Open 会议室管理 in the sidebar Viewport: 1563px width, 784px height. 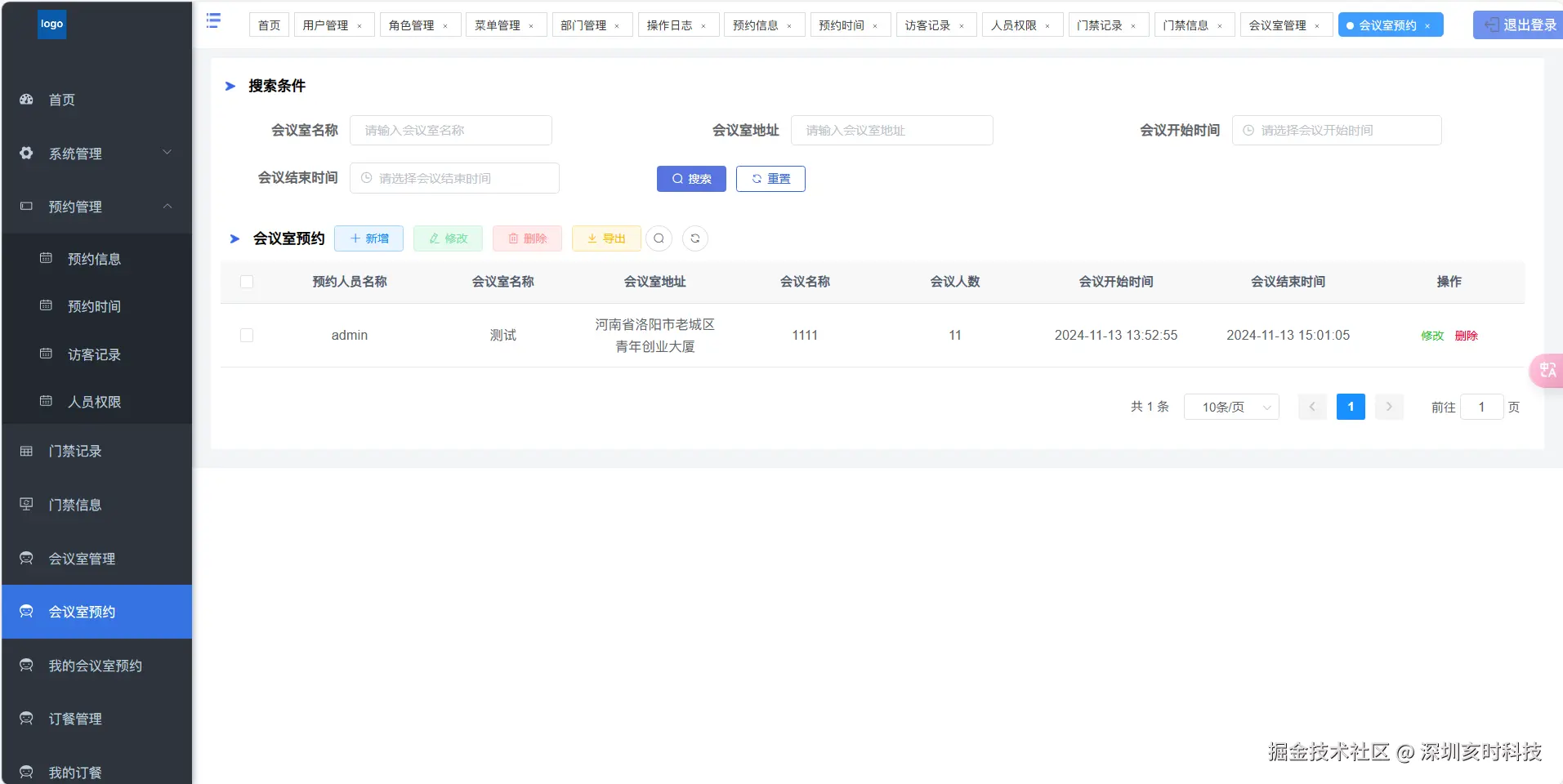coord(97,559)
